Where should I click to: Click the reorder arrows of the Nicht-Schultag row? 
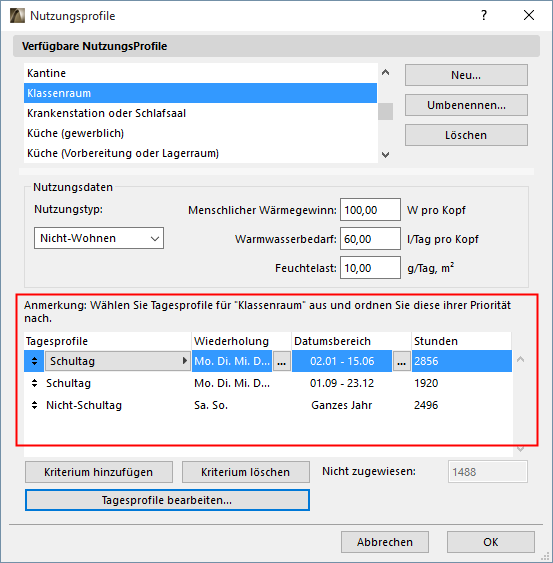34,405
